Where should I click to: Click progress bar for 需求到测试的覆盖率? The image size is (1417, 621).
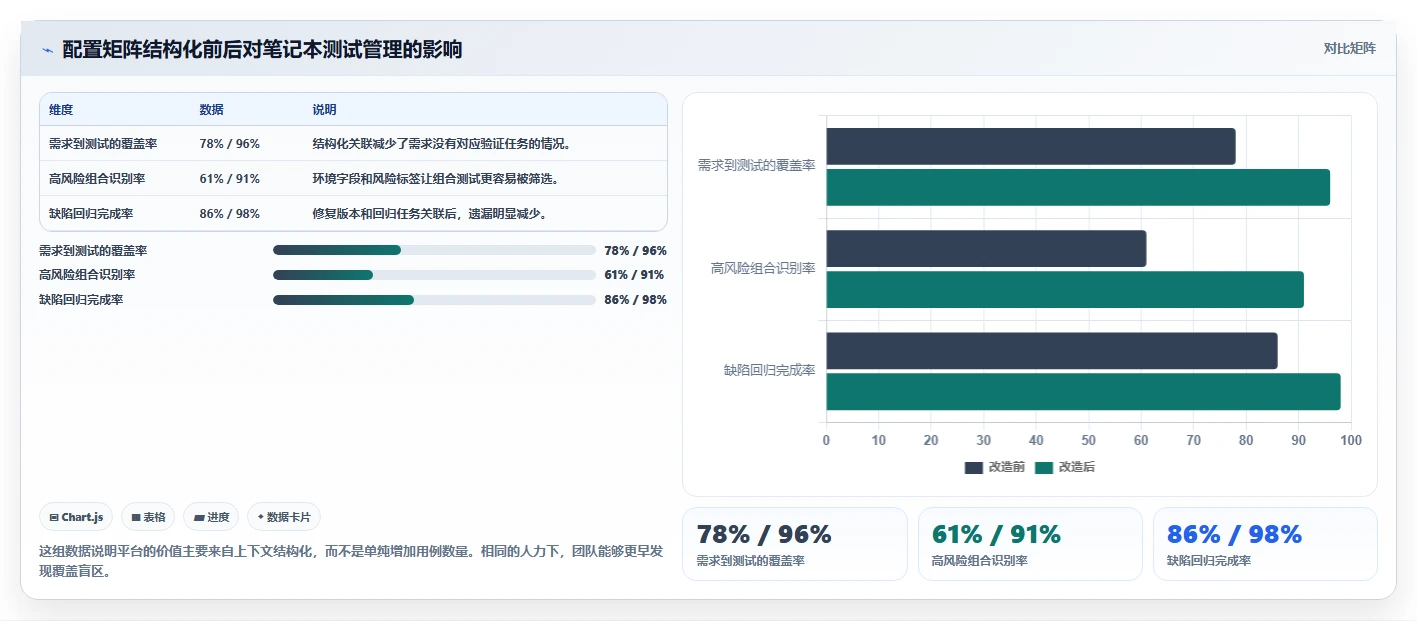434,250
